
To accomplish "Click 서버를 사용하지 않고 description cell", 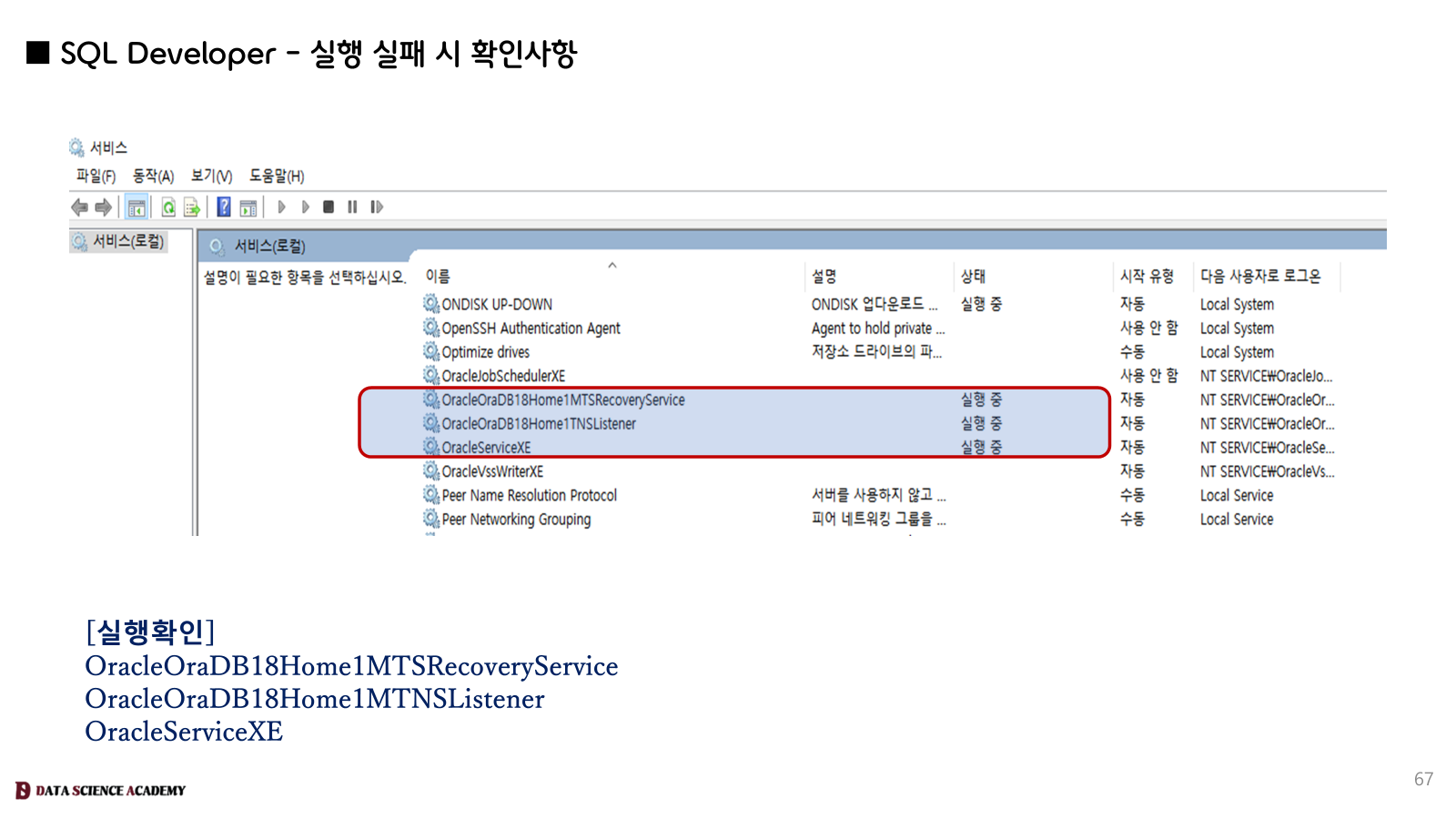I will click(878, 495).
